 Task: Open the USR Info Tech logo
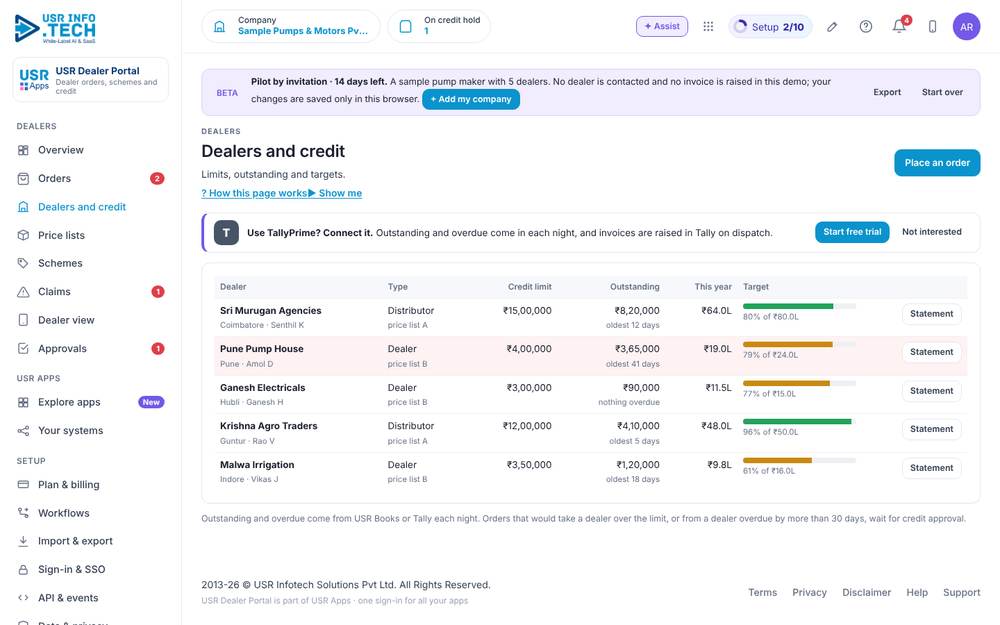(x=55, y=28)
